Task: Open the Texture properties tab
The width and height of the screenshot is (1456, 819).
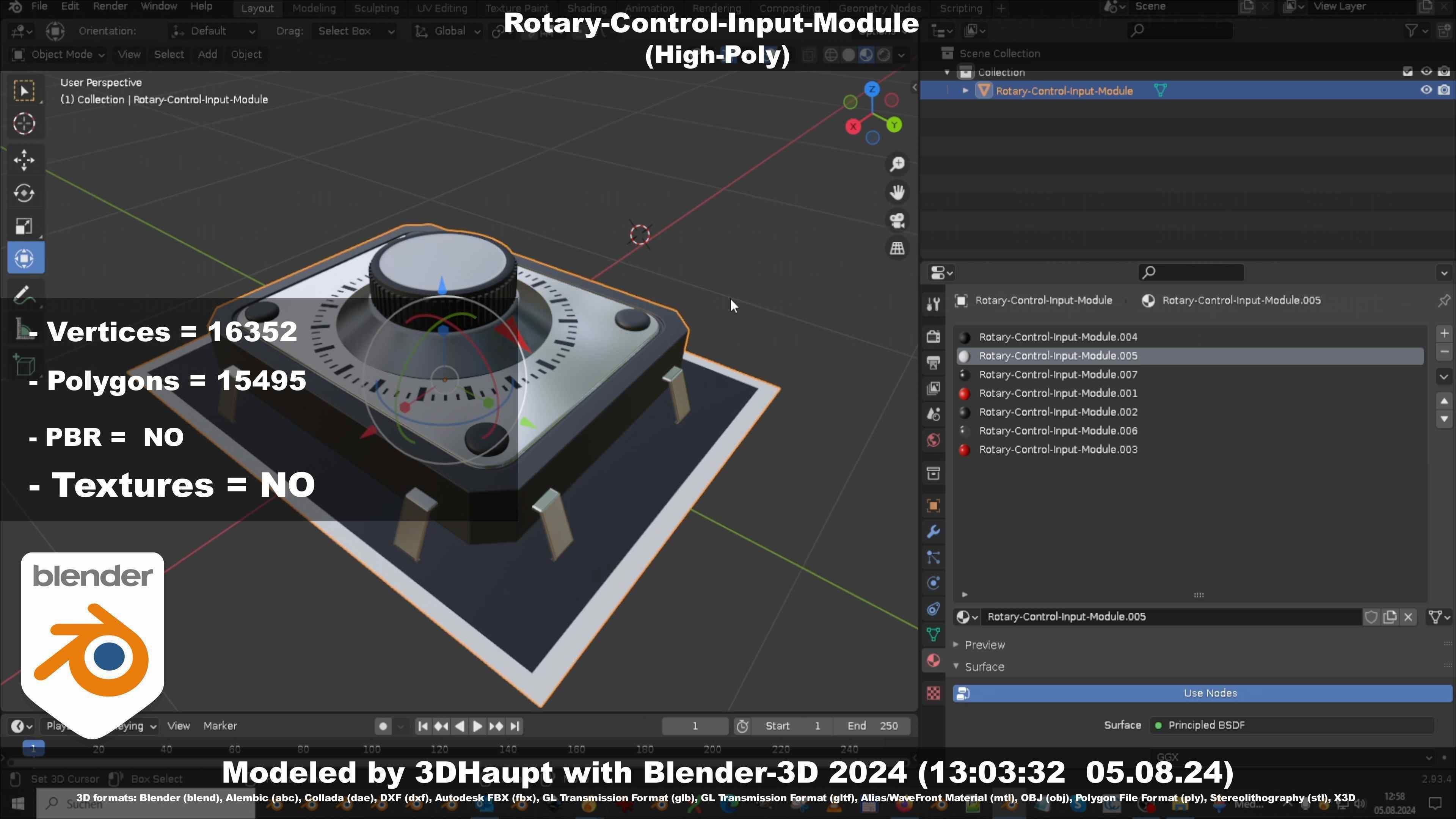Action: point(934,693)
